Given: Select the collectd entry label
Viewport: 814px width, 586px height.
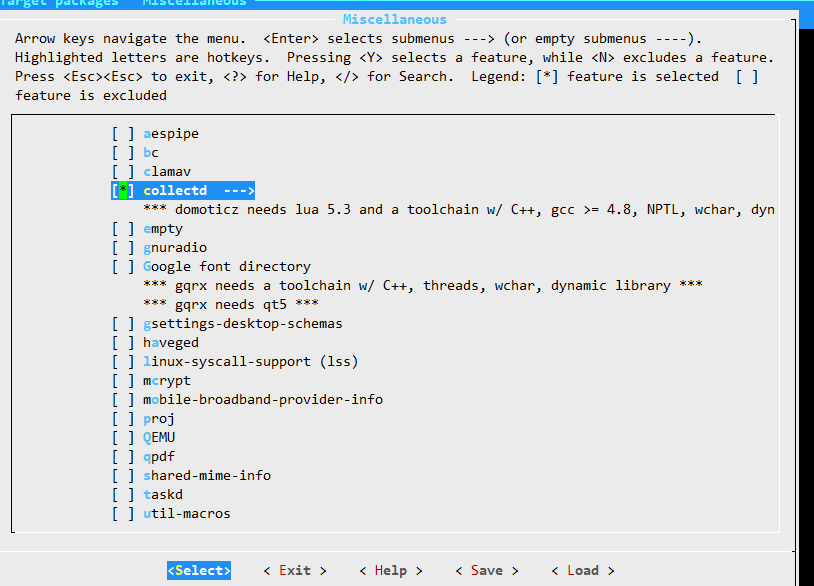Looking at the screenshot, I should [x=175, y=190].
